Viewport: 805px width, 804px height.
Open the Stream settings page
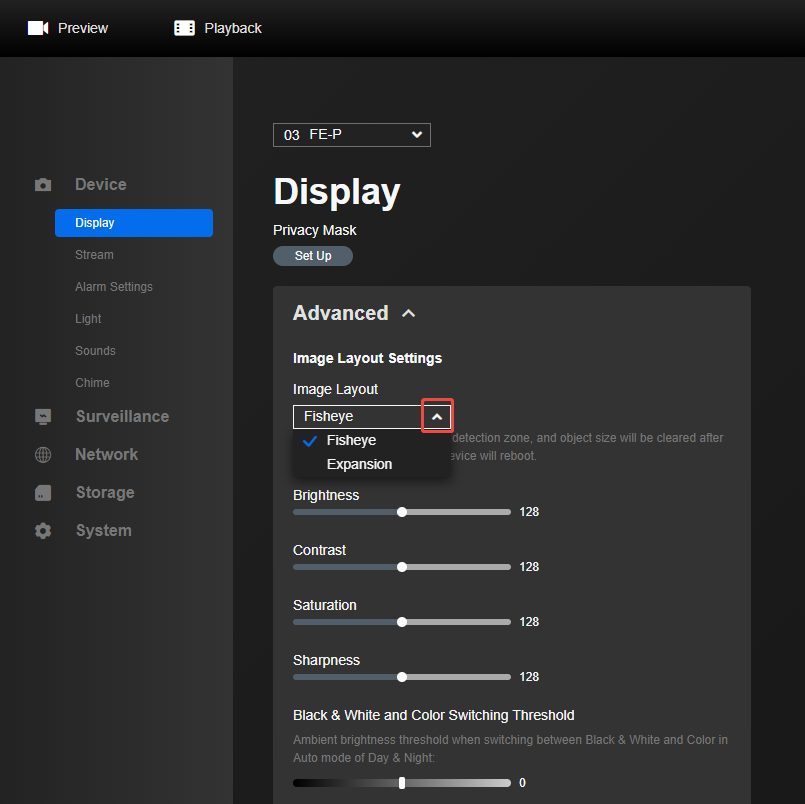94,255
